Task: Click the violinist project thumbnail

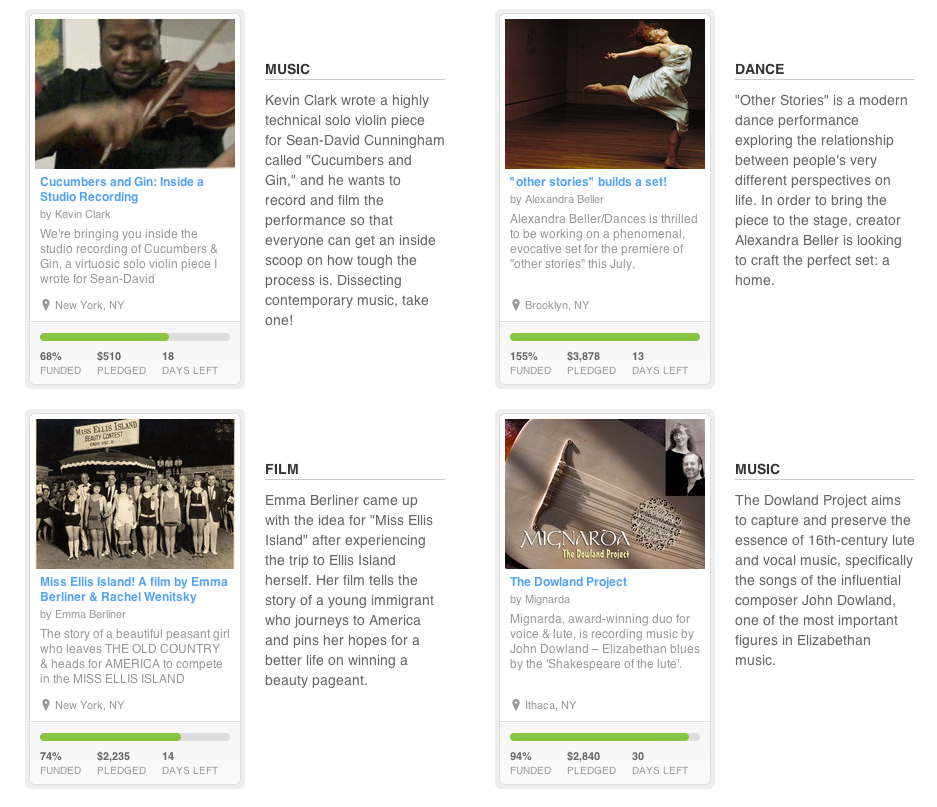Action: (x=135, y=93)
